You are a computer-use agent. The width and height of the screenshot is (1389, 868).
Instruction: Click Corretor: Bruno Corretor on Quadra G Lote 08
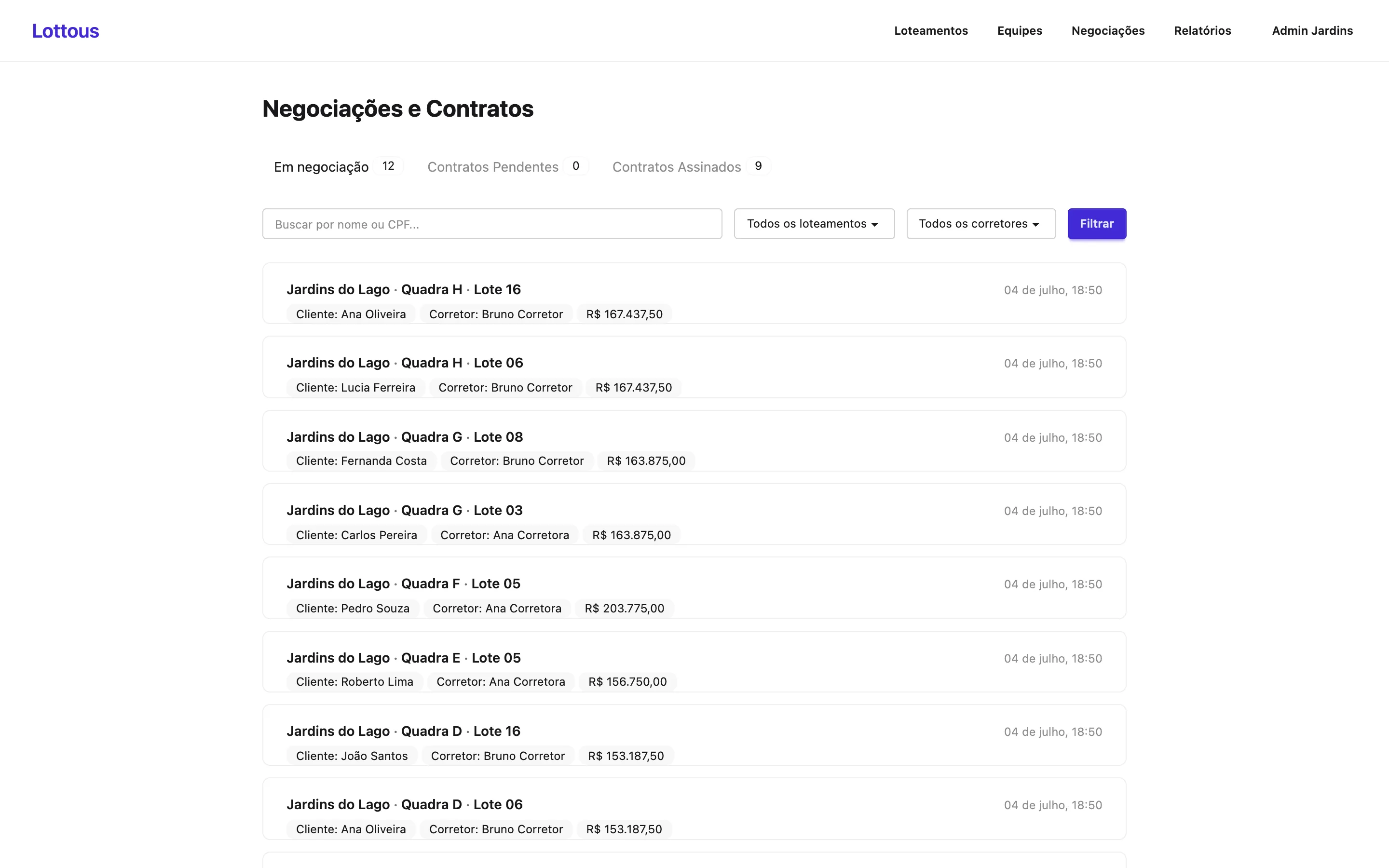point(517,461)
